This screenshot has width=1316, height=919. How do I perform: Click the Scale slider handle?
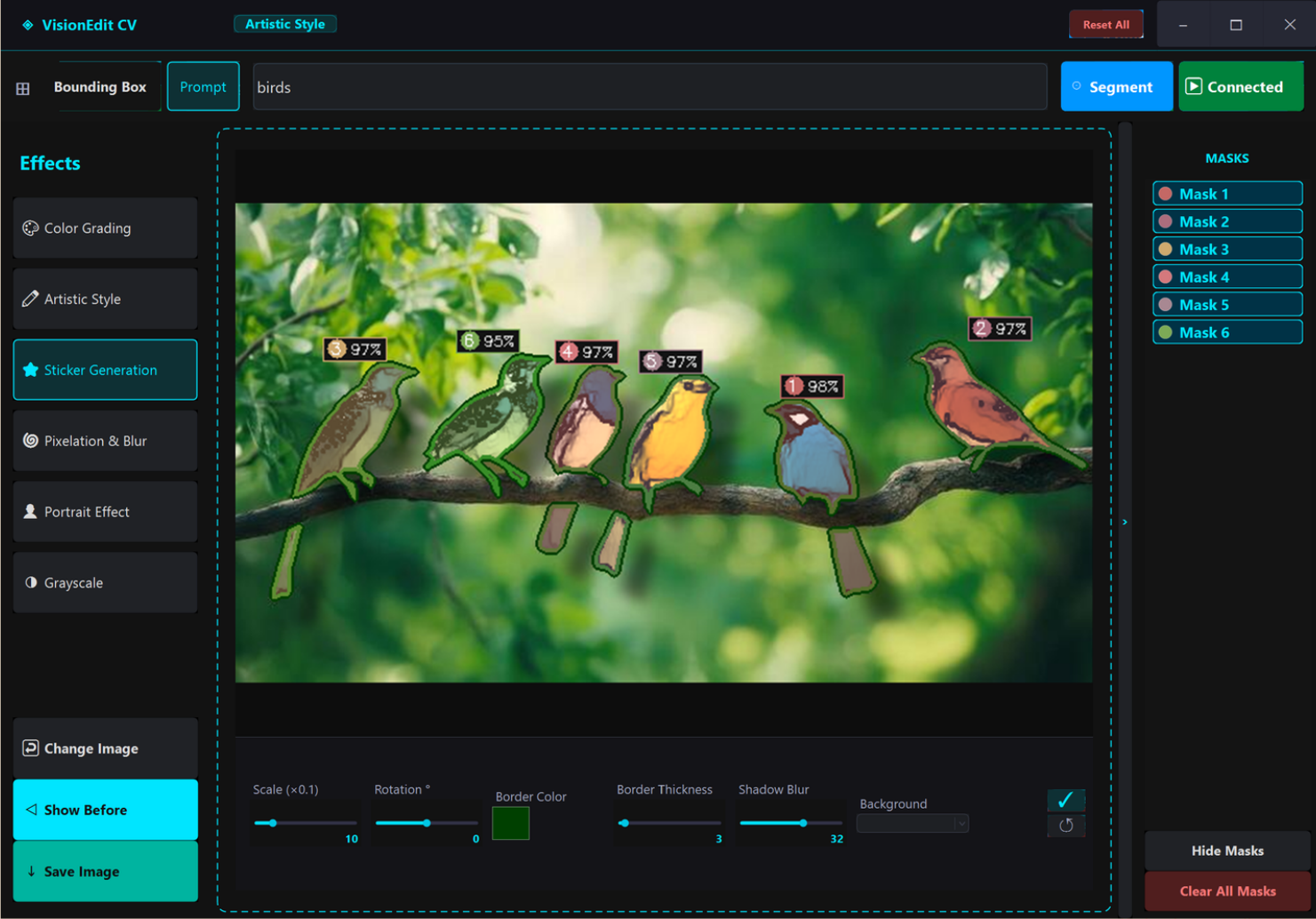point(273,823)
